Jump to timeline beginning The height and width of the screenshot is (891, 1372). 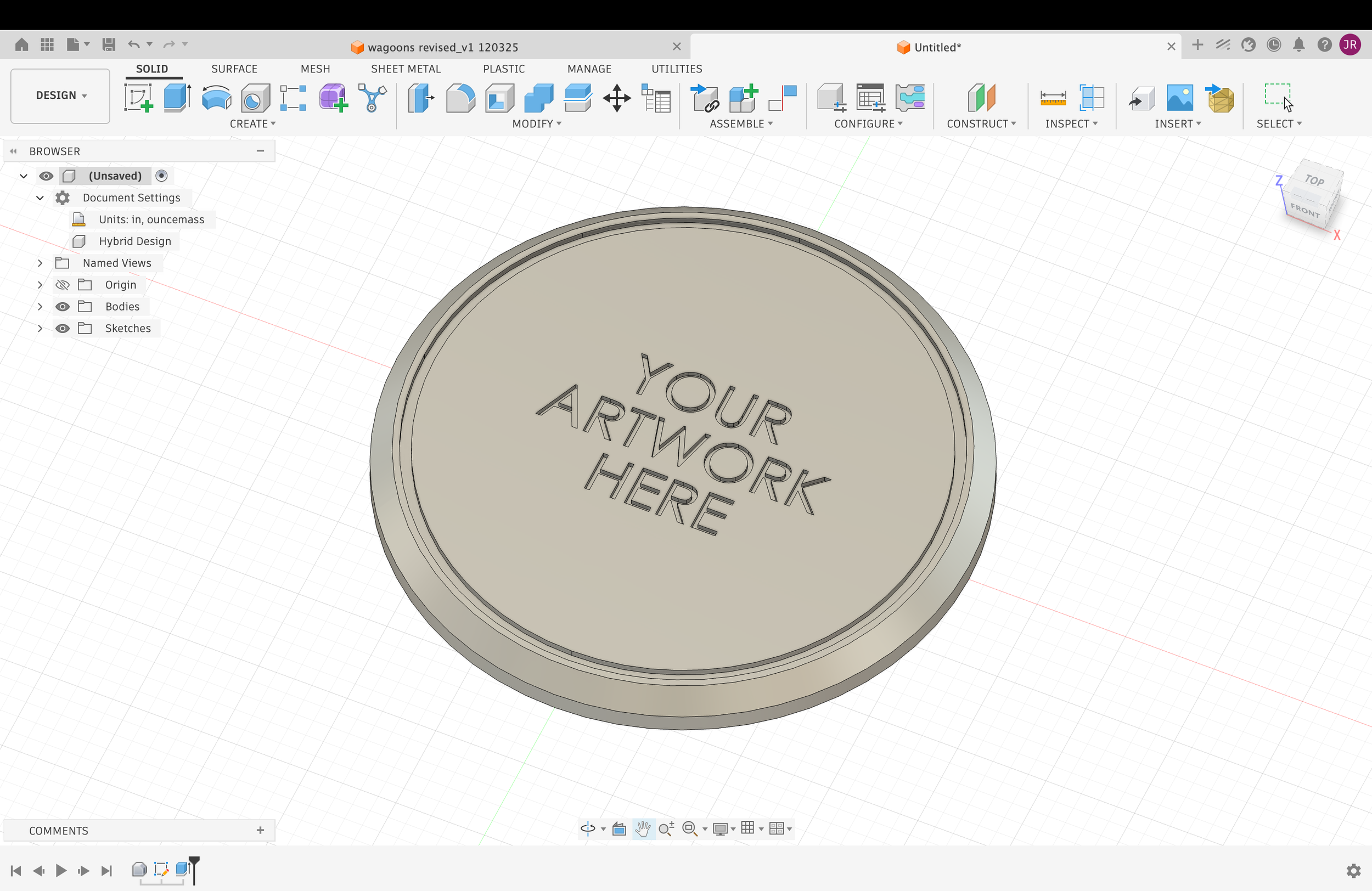click(x=16, y=871)
